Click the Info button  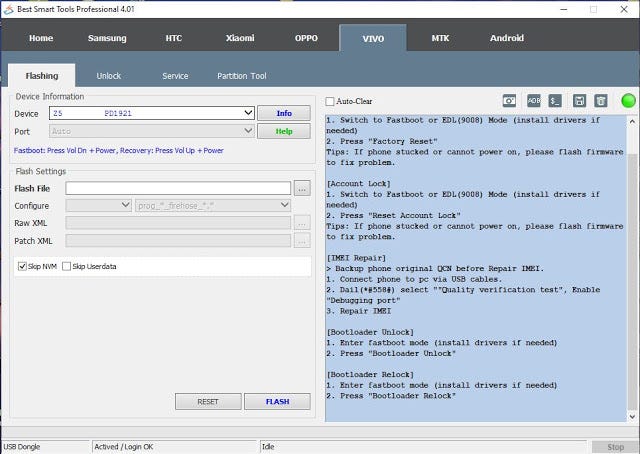point(284,113)
